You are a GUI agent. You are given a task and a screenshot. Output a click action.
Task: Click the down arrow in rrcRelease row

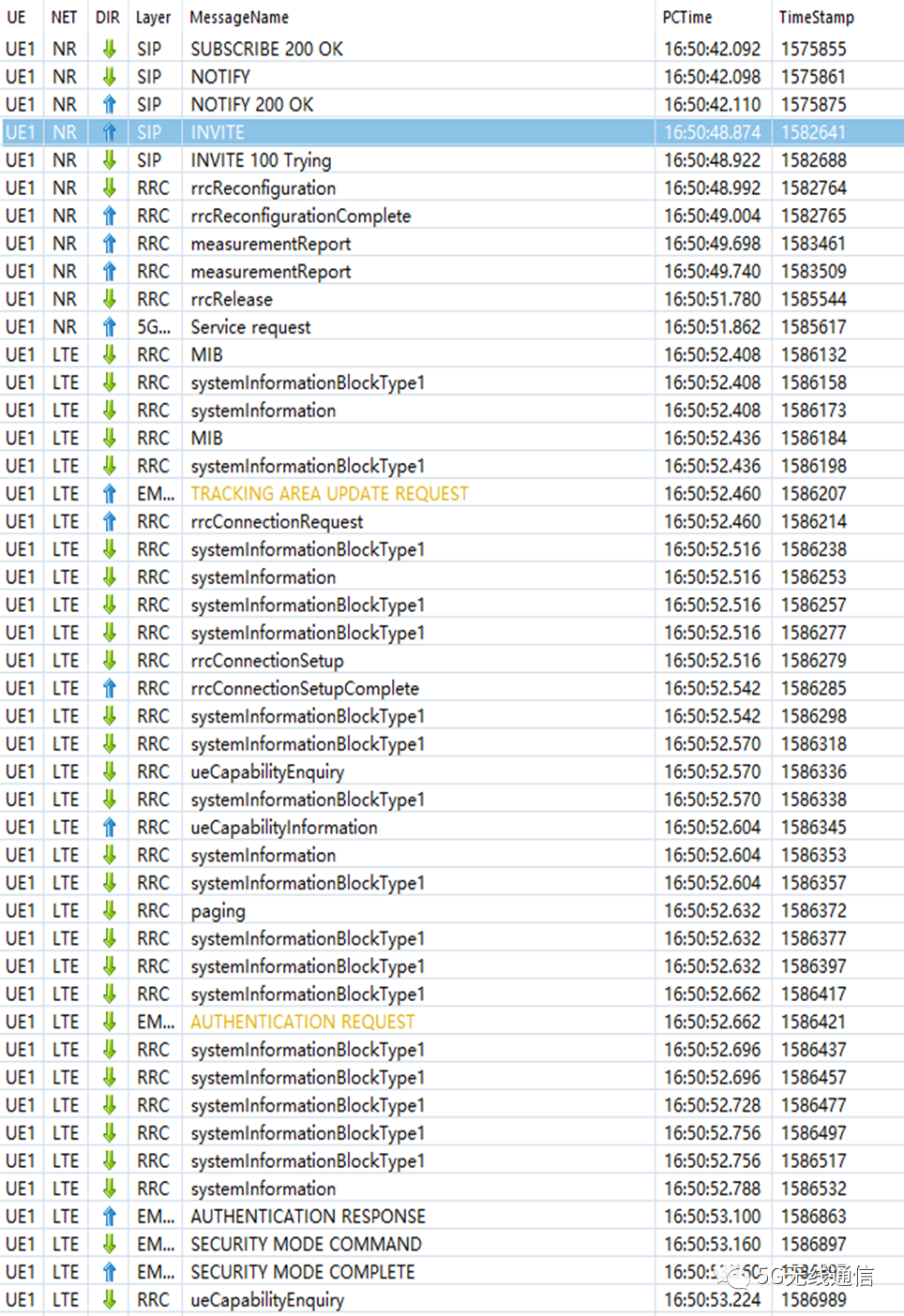pos(110,299)
